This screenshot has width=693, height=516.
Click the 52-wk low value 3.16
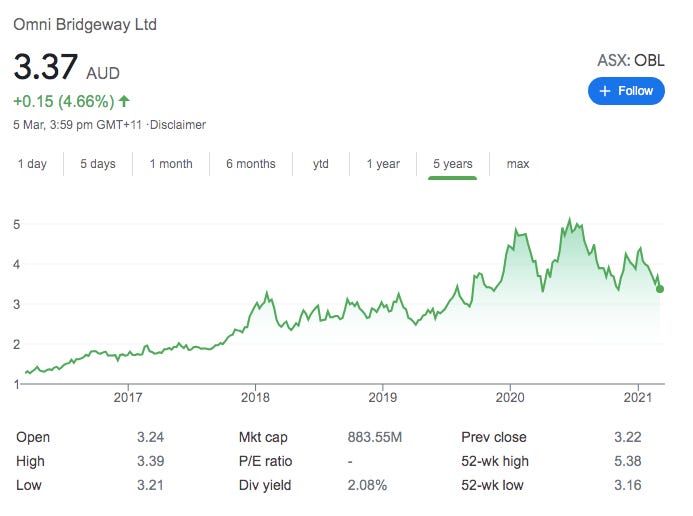point(628,485)
